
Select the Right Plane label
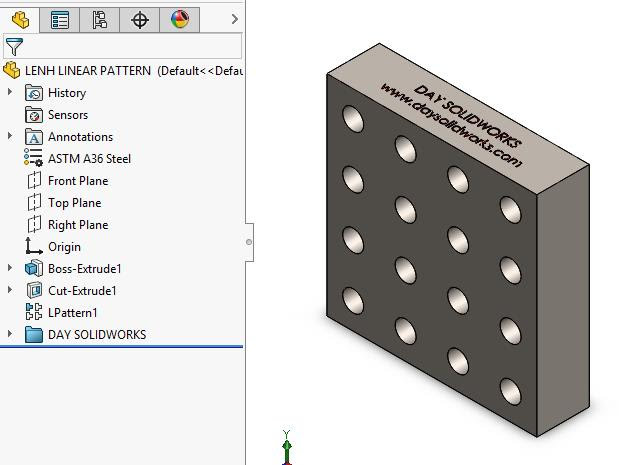point(78,225)
